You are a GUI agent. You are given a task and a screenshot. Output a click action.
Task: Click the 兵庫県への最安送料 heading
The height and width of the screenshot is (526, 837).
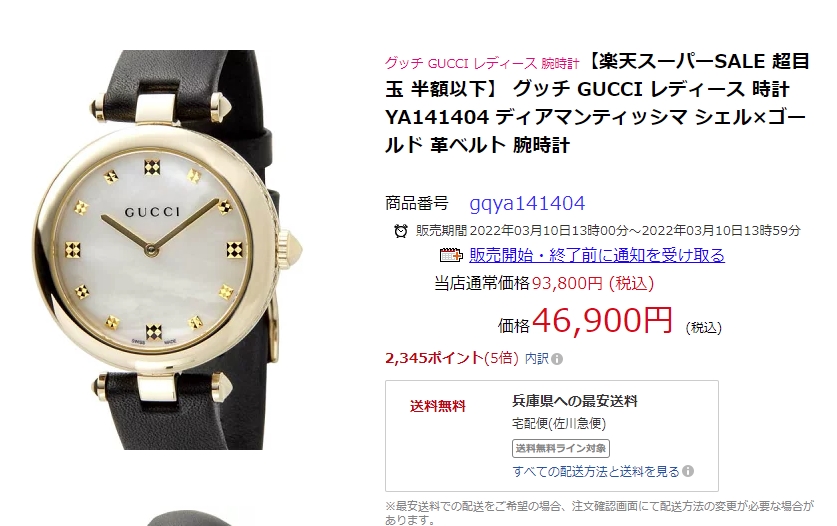[x=574, y=401]
